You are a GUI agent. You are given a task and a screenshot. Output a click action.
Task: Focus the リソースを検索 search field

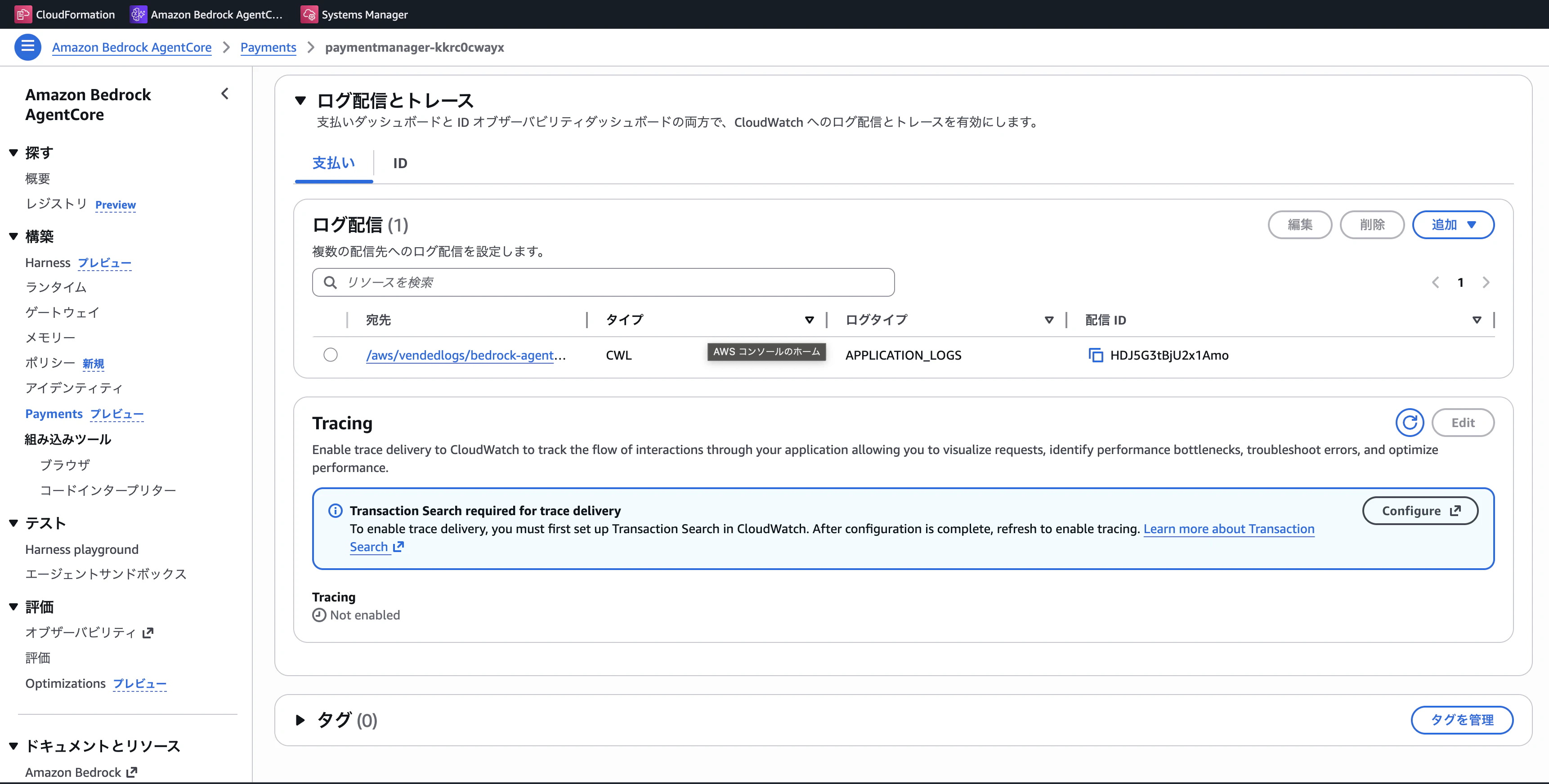(x=603, y=283)
